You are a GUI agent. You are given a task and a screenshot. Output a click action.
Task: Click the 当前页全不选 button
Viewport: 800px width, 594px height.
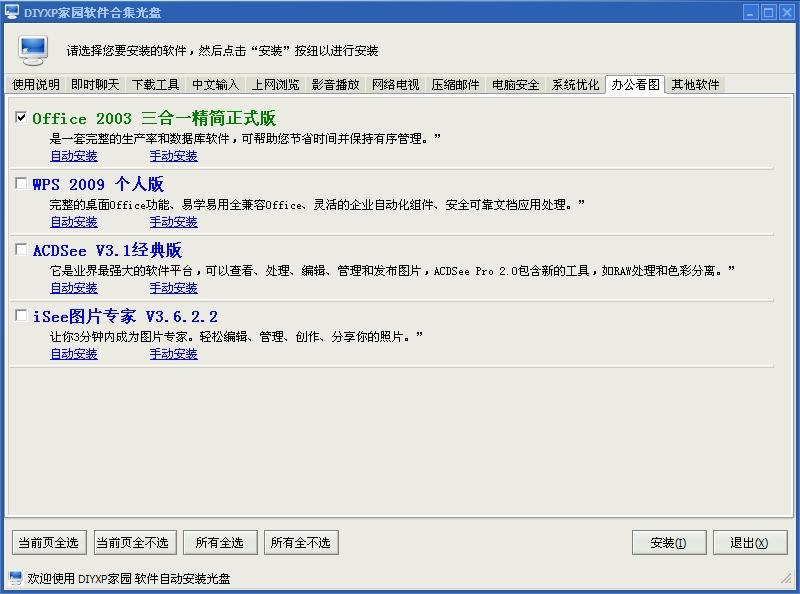[135, 542]
